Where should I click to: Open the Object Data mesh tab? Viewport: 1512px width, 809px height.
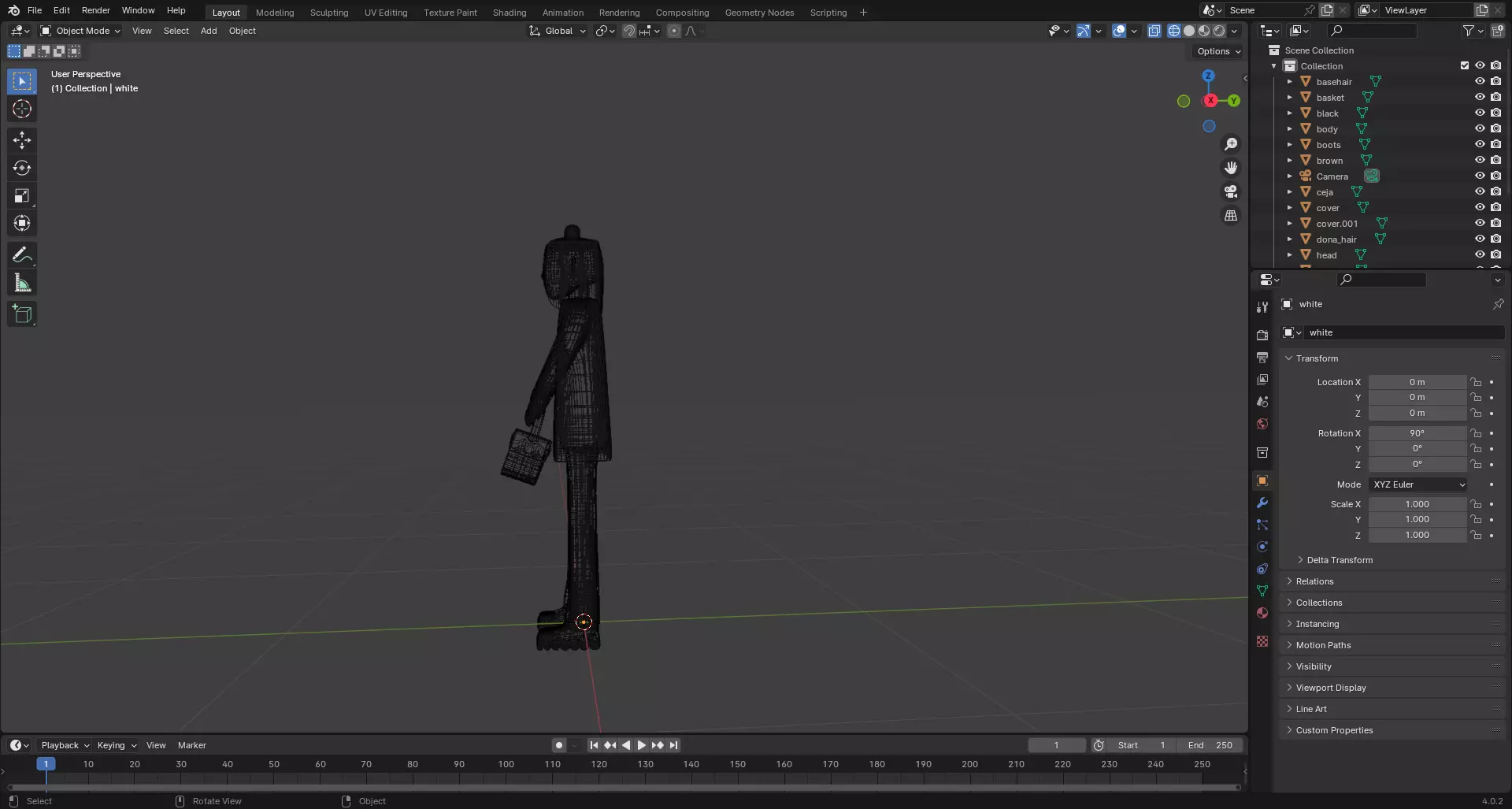coord(1262,591)
